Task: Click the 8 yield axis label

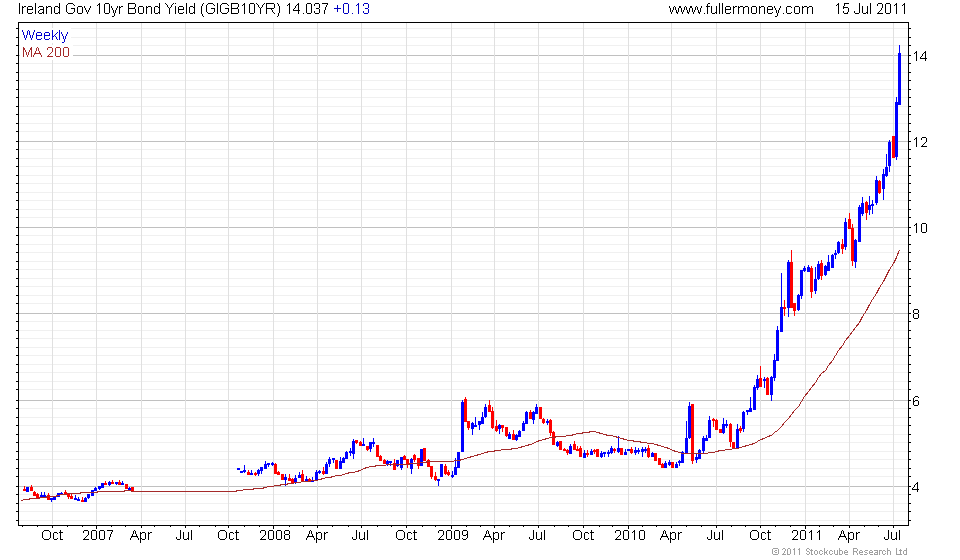Action: click(x=916, y=315)
